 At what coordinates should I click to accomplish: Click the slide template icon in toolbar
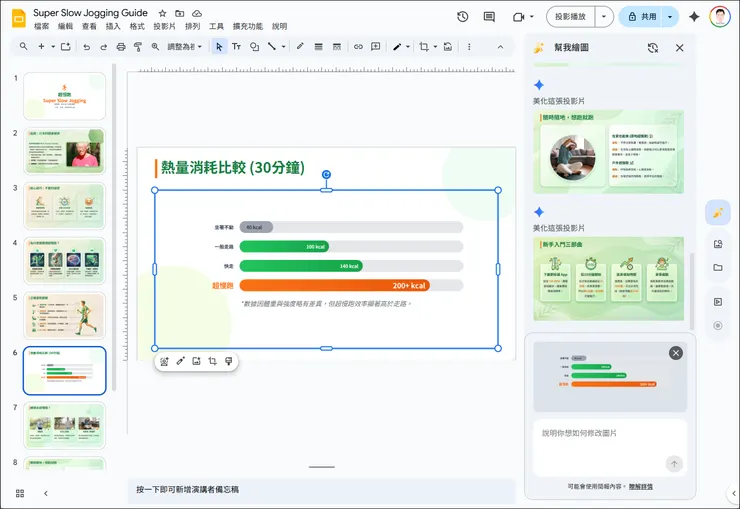click(x=66, y=46)
